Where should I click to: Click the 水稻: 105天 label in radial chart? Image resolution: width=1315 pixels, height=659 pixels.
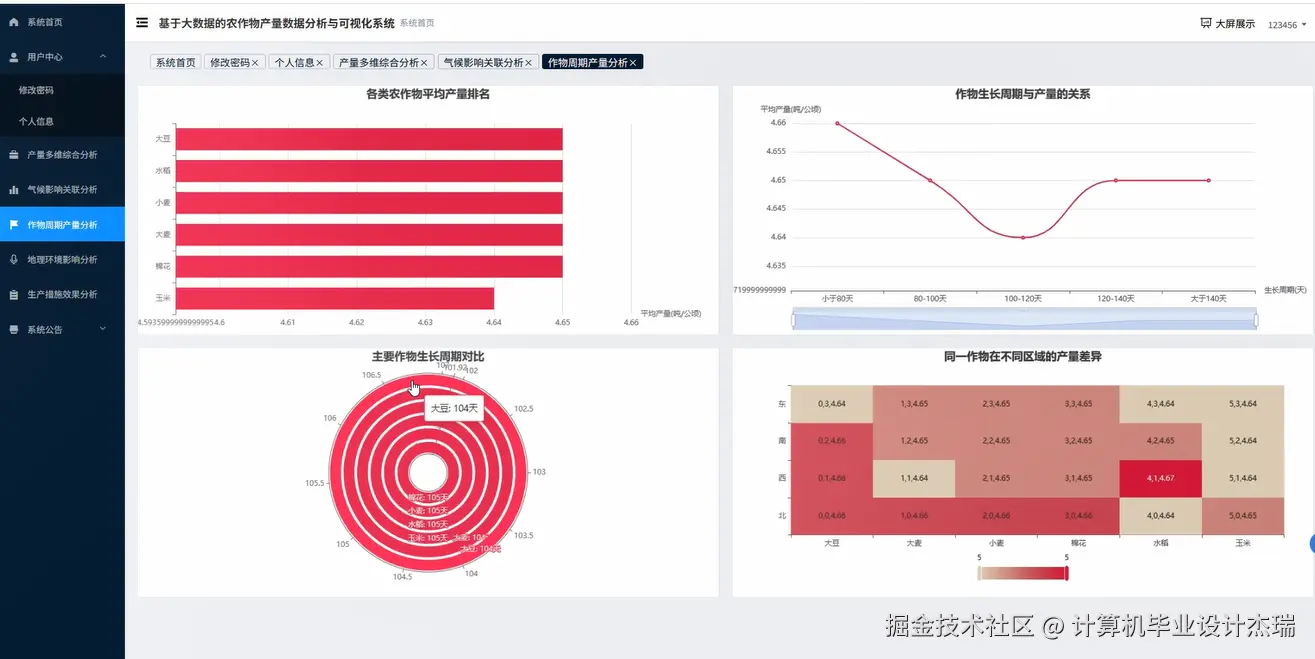[x=428, y=524]
